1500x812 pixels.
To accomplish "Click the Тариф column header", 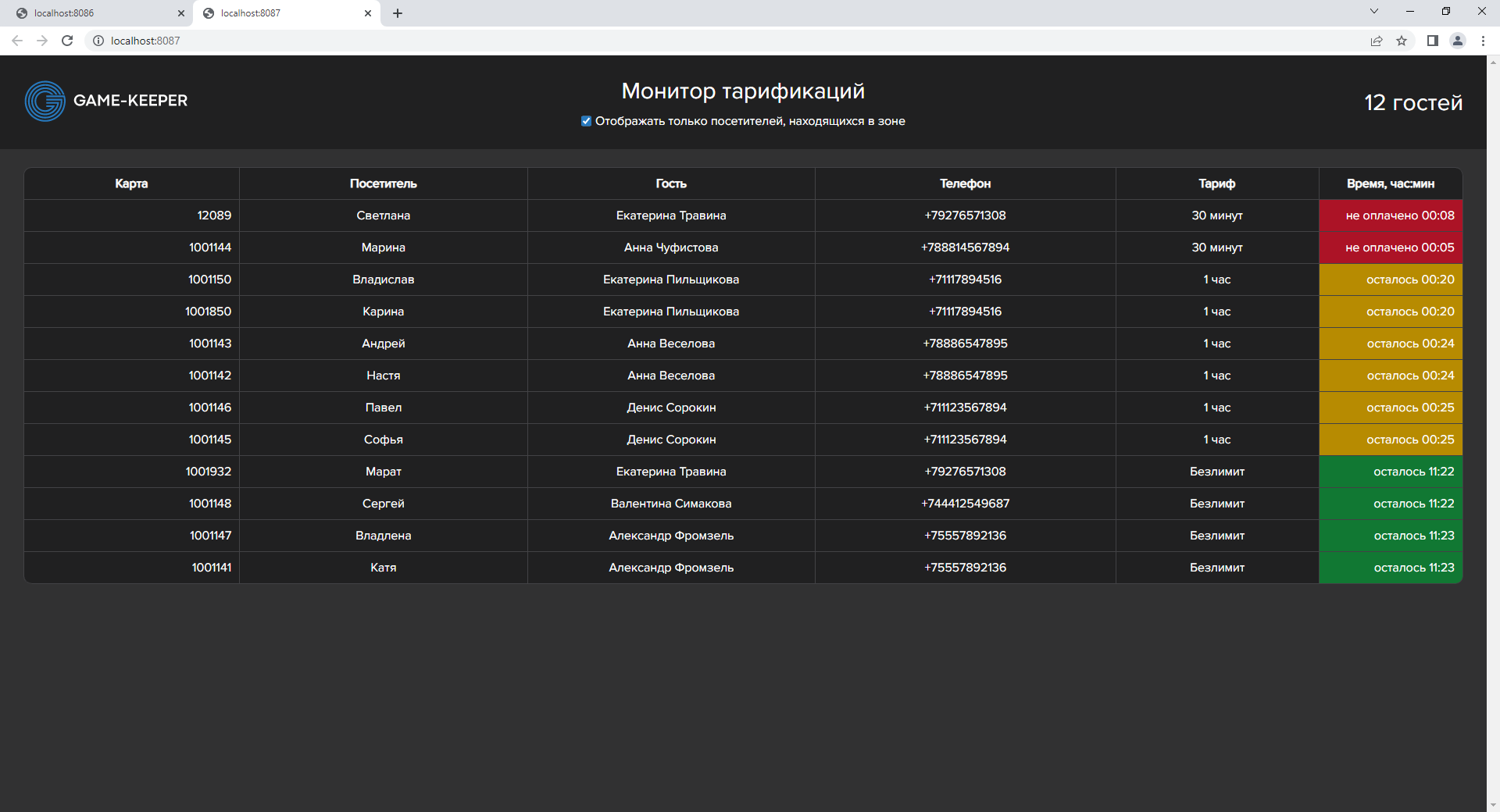I will (1217, 183).
